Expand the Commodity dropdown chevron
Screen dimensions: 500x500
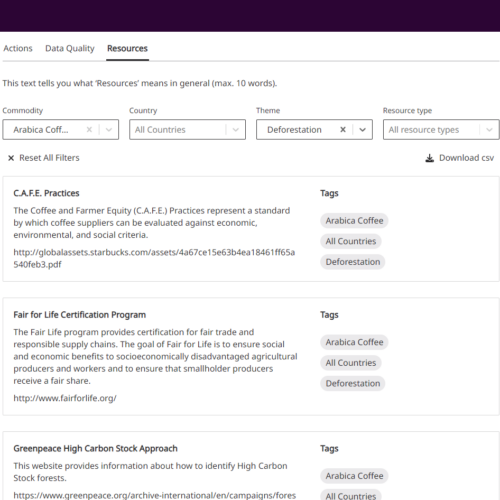tap(109, 130)
